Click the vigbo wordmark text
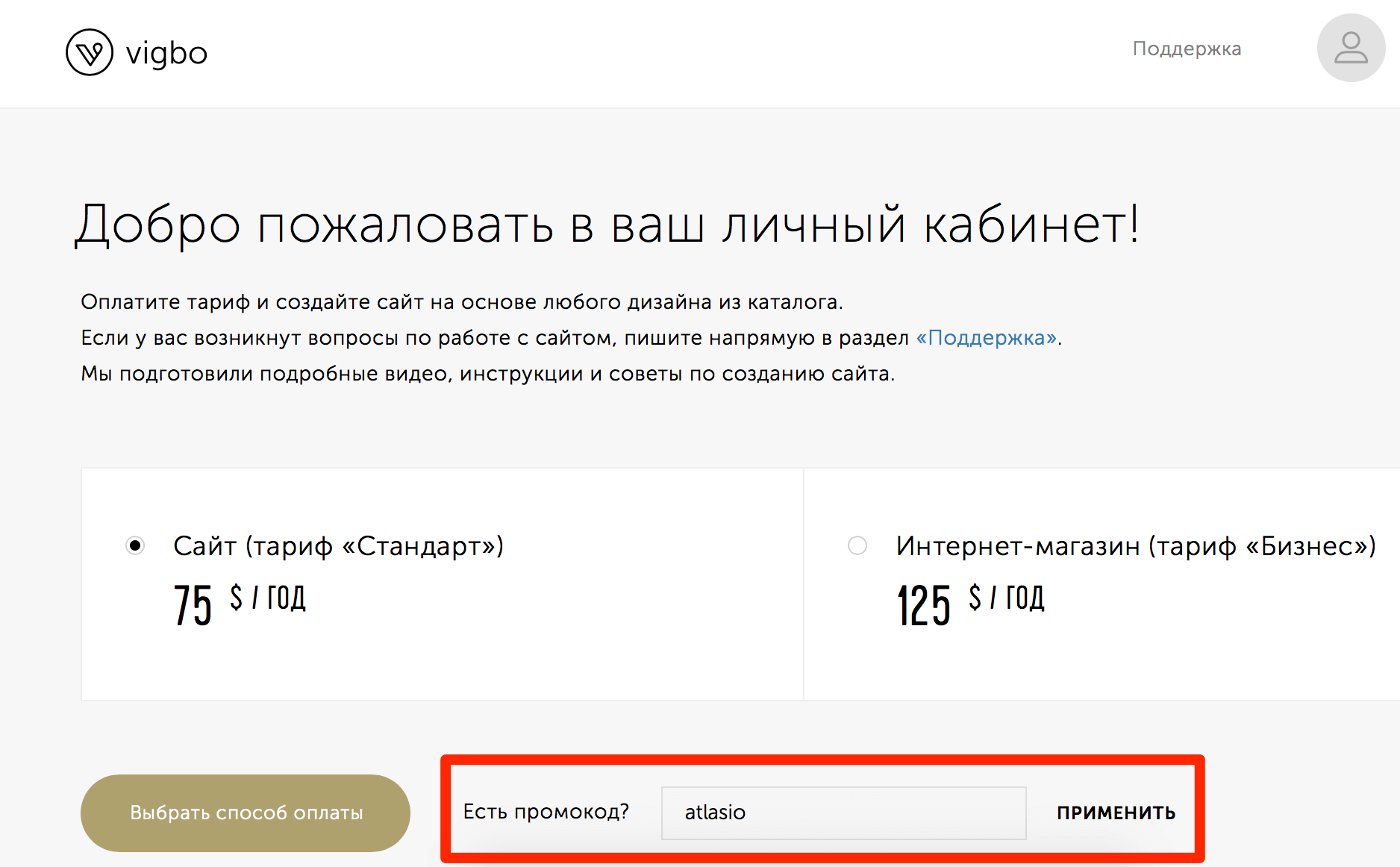1400x867 pixels. (x=166, y=54)
